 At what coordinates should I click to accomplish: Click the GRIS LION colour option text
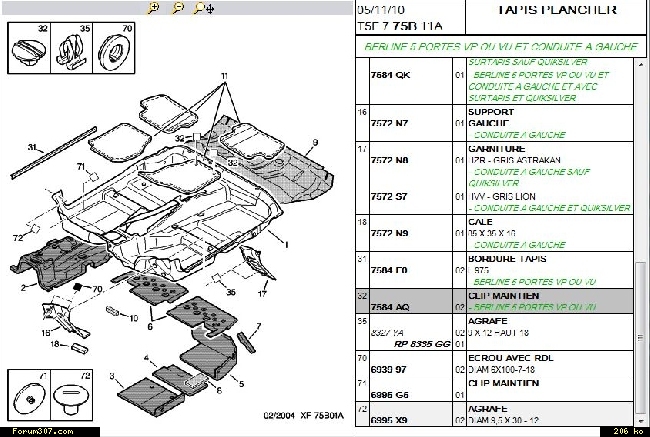click(514, 197)
